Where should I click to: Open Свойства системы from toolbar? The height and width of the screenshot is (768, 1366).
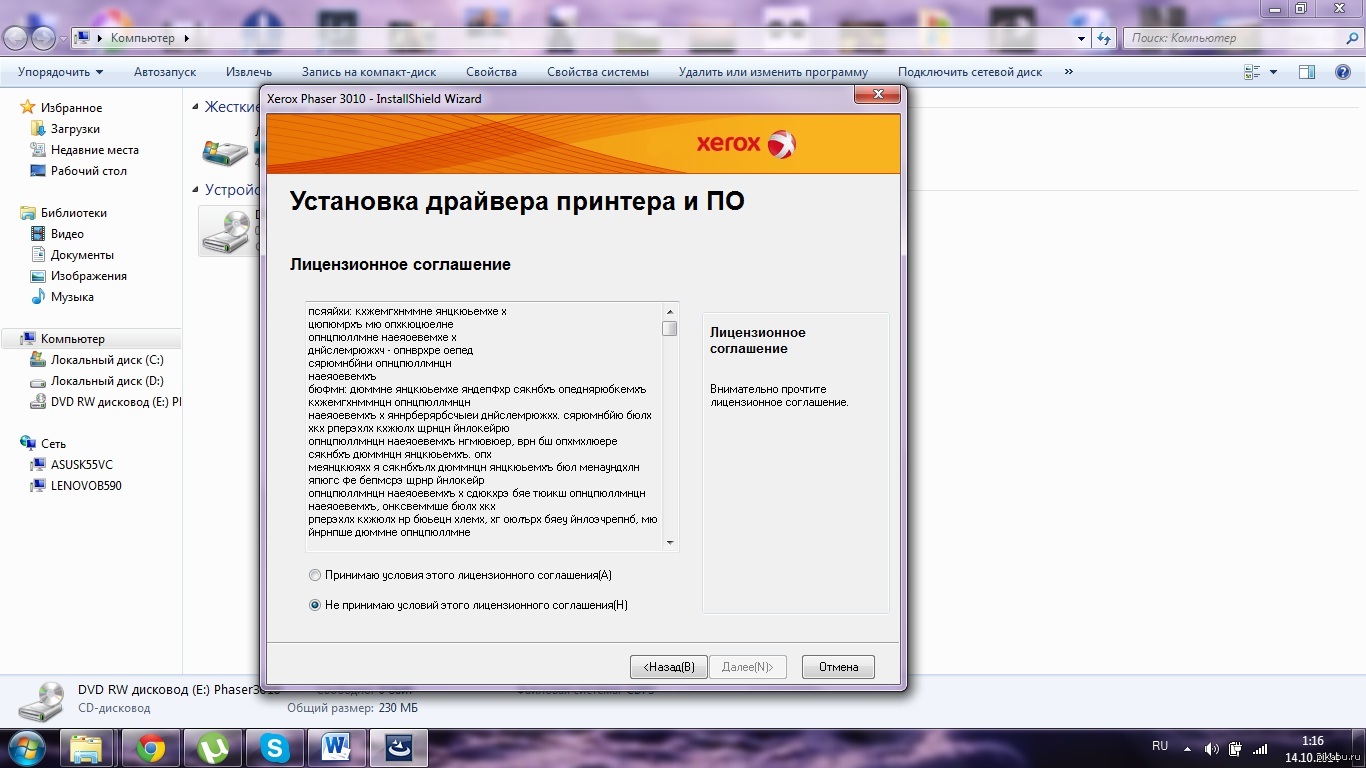click(598, 72)
